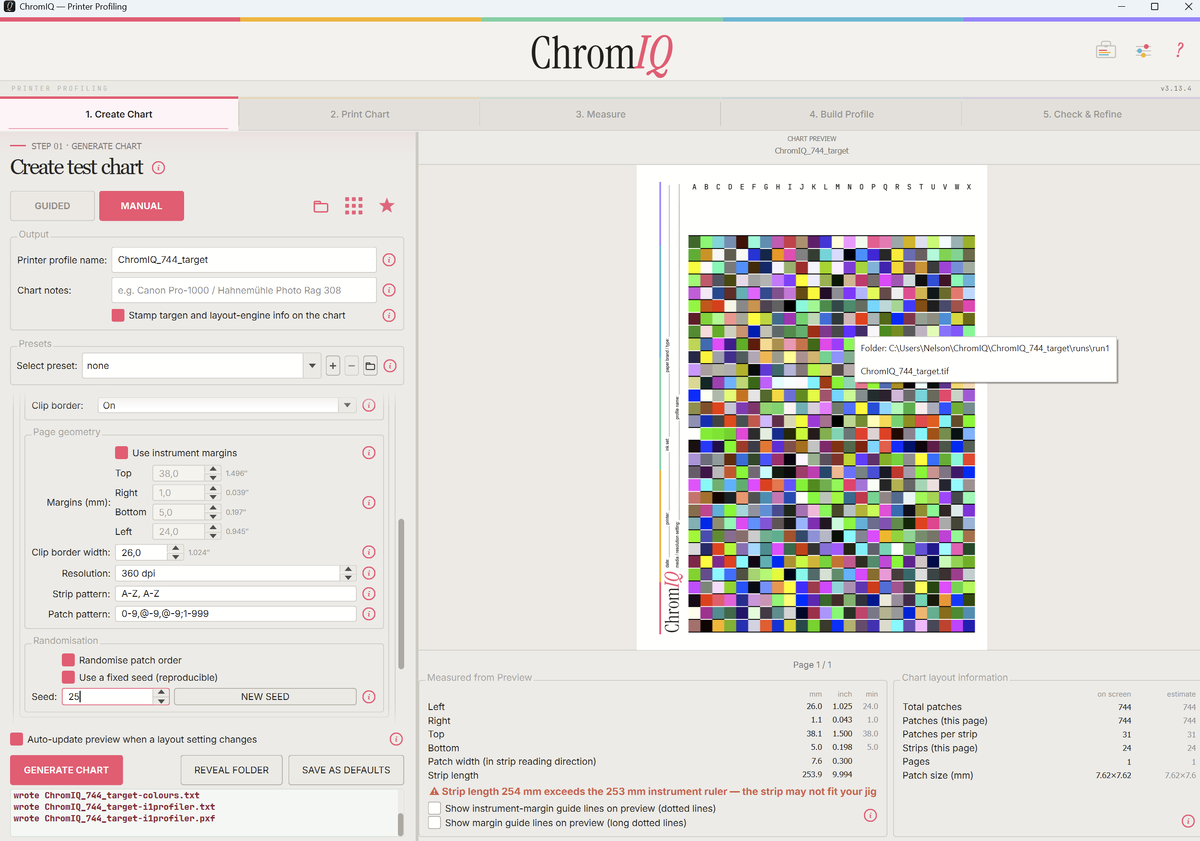Open the Select preset dropdown
The height and width of the screenshot is (841, 1200).
(x=201, y=366)
